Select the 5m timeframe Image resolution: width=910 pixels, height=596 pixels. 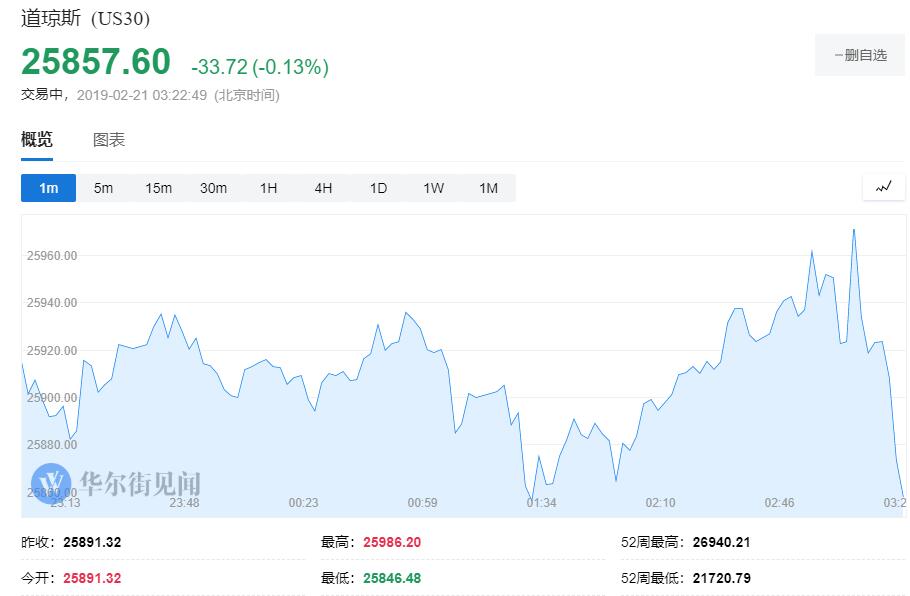103,188
